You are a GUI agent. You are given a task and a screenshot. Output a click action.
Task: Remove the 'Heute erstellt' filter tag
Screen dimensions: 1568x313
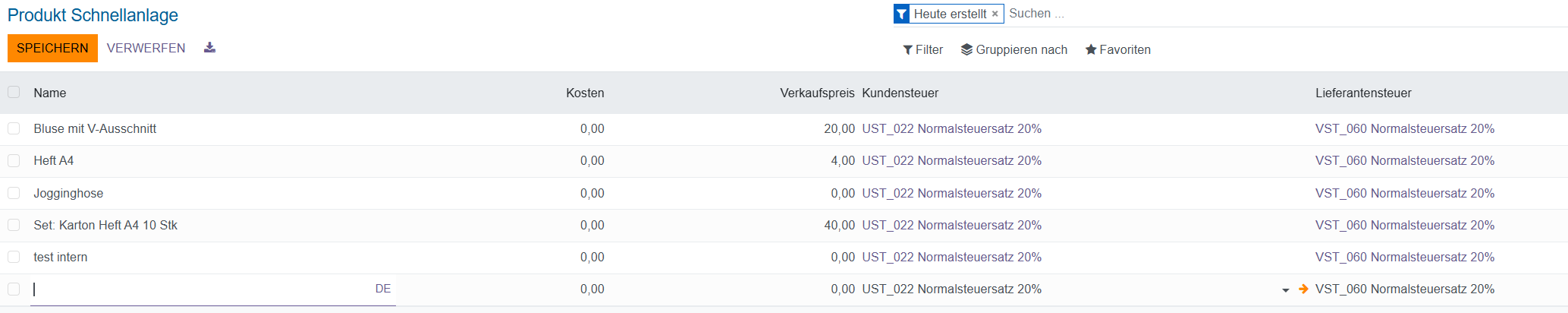(995, 14)
